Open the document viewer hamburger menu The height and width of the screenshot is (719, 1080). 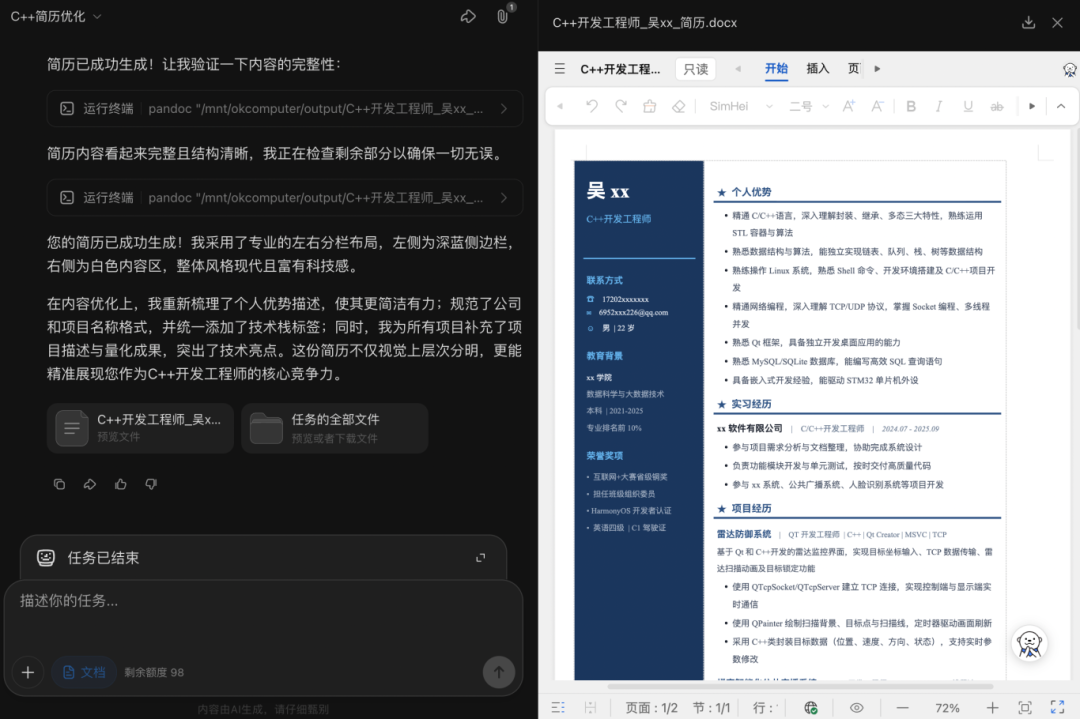560,69
